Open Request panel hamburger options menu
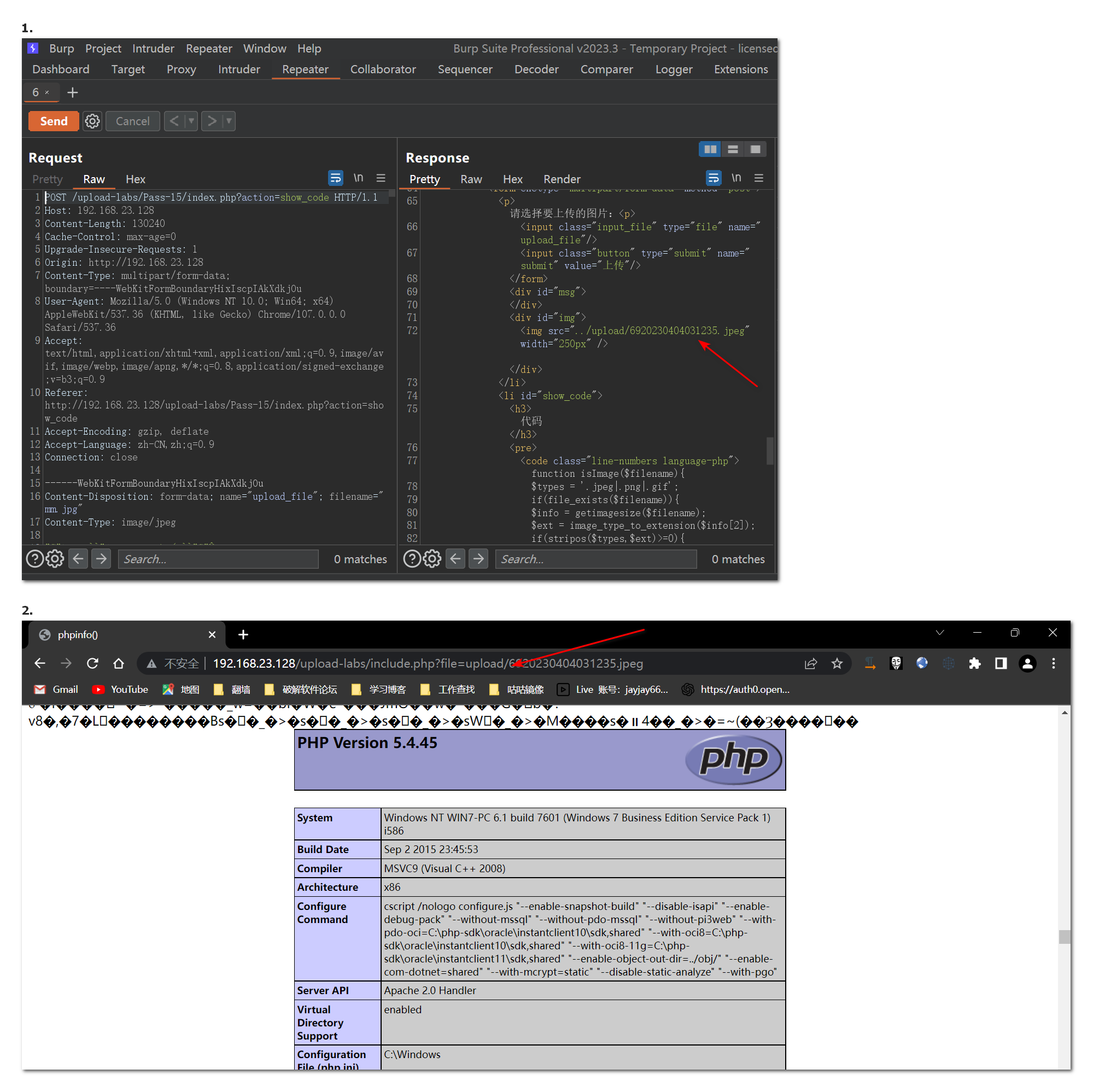Viewport: 1093px width, 1092px height. (x=381, y=178)
